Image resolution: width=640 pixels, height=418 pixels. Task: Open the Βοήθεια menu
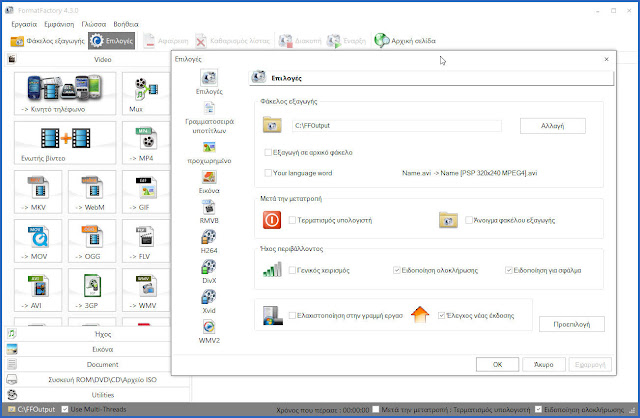pyautogui.click(x=126, y=24)
